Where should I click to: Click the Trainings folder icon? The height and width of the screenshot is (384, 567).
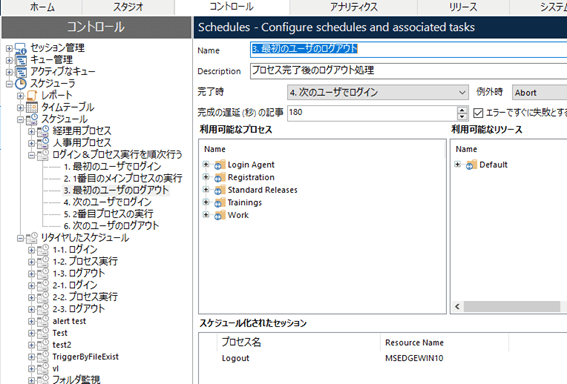[x=219, y=203]
